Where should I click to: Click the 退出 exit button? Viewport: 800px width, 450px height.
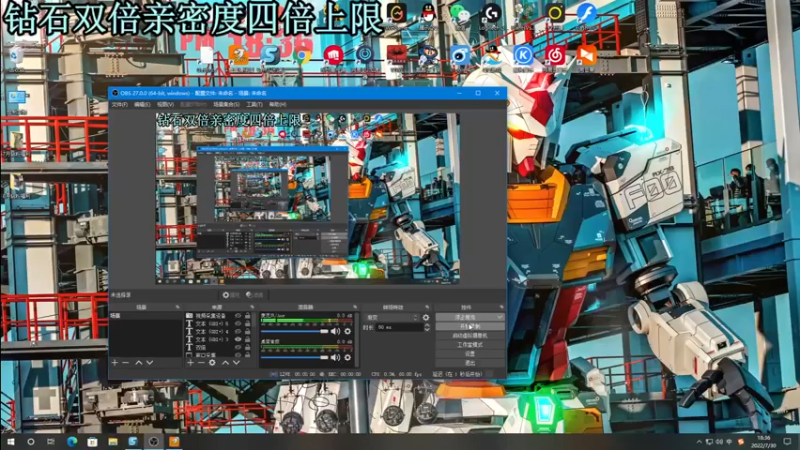[x=470, y=363]
